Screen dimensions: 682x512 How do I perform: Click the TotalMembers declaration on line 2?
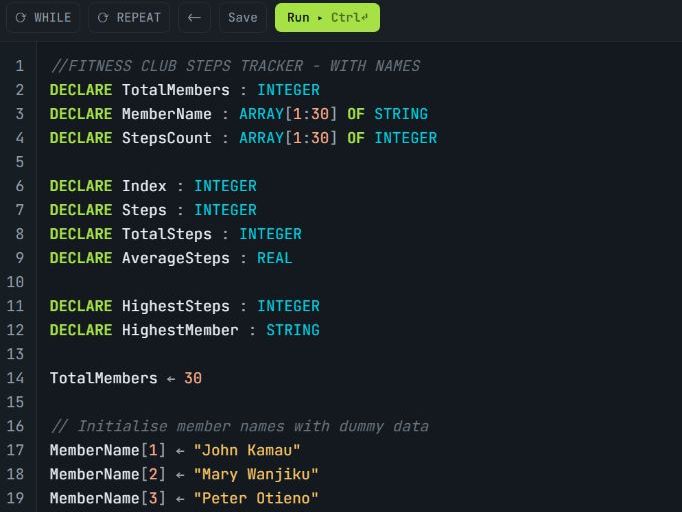(175, 90)
